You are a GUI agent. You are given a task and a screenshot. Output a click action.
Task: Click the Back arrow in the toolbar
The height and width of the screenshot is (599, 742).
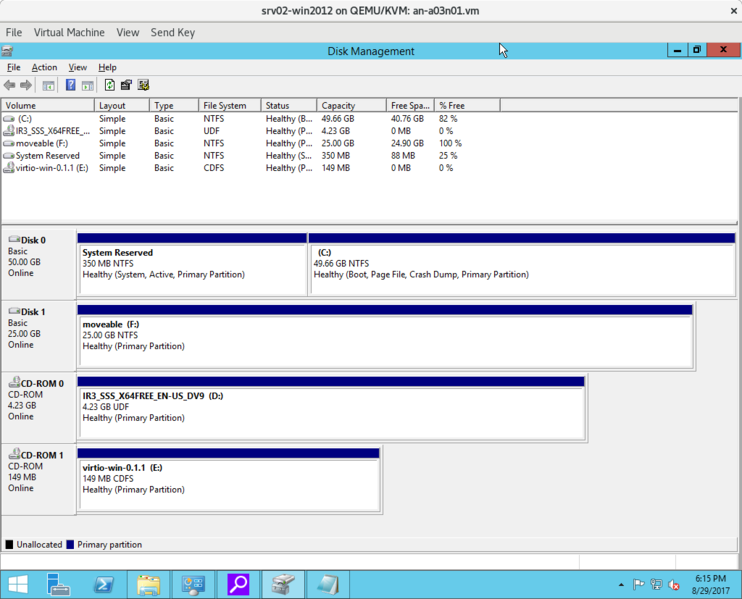(x=10, y=85)
